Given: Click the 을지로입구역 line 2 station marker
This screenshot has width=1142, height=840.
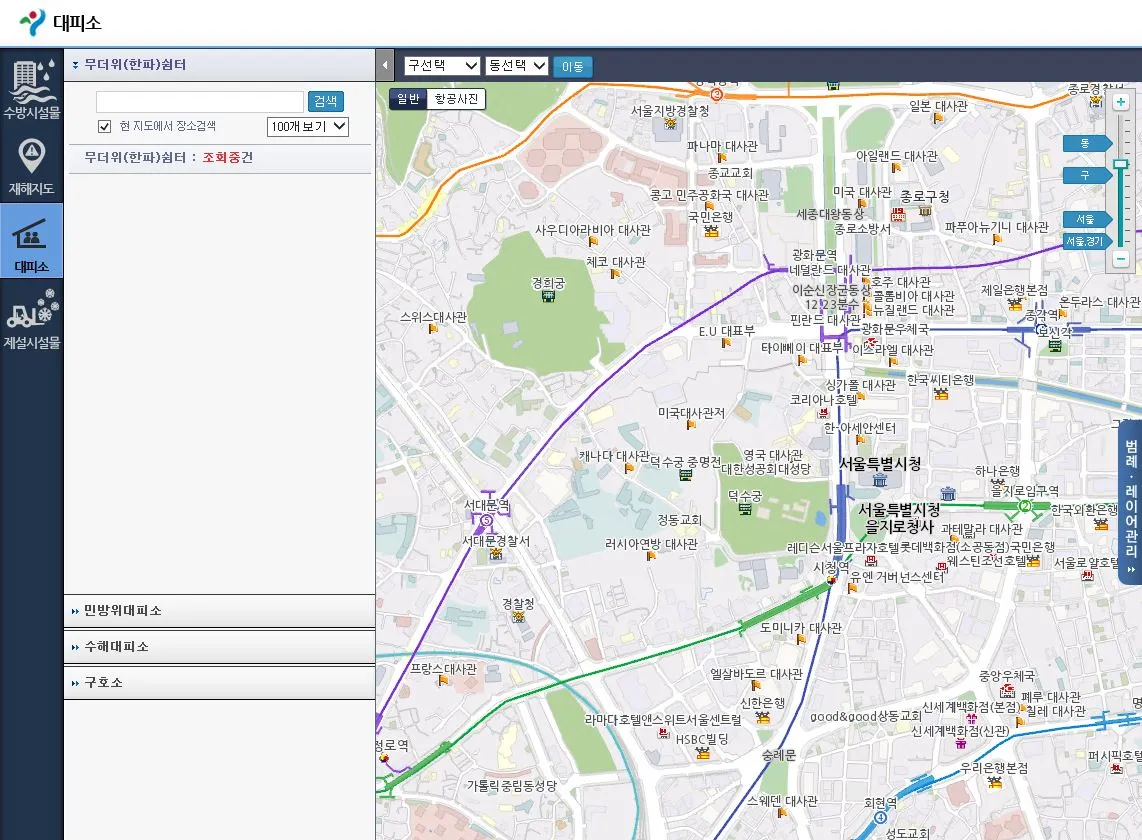Looking at the screenshot, I should click(1025, 506).
